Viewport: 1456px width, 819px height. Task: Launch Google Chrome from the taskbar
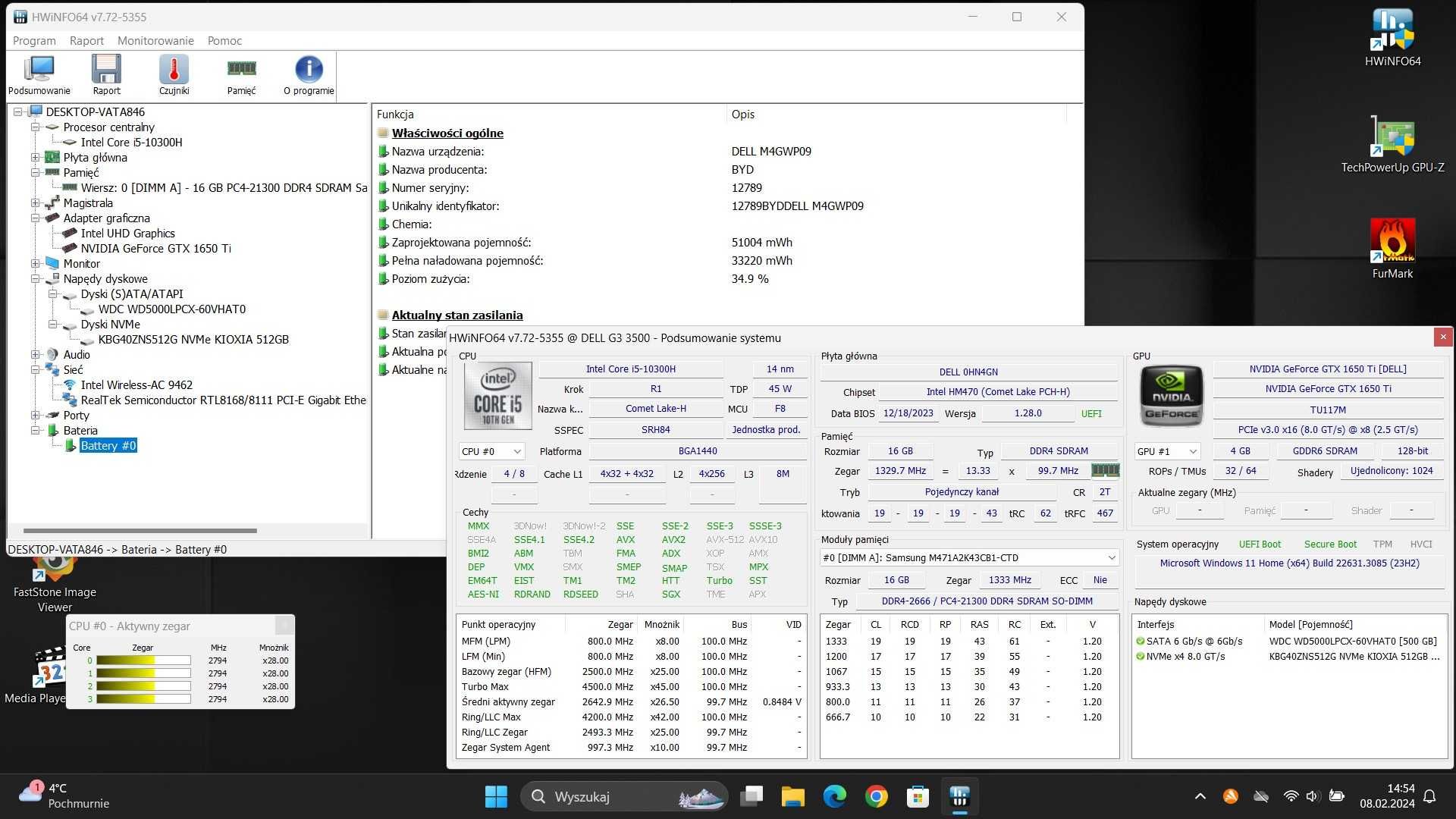(876, 796)
